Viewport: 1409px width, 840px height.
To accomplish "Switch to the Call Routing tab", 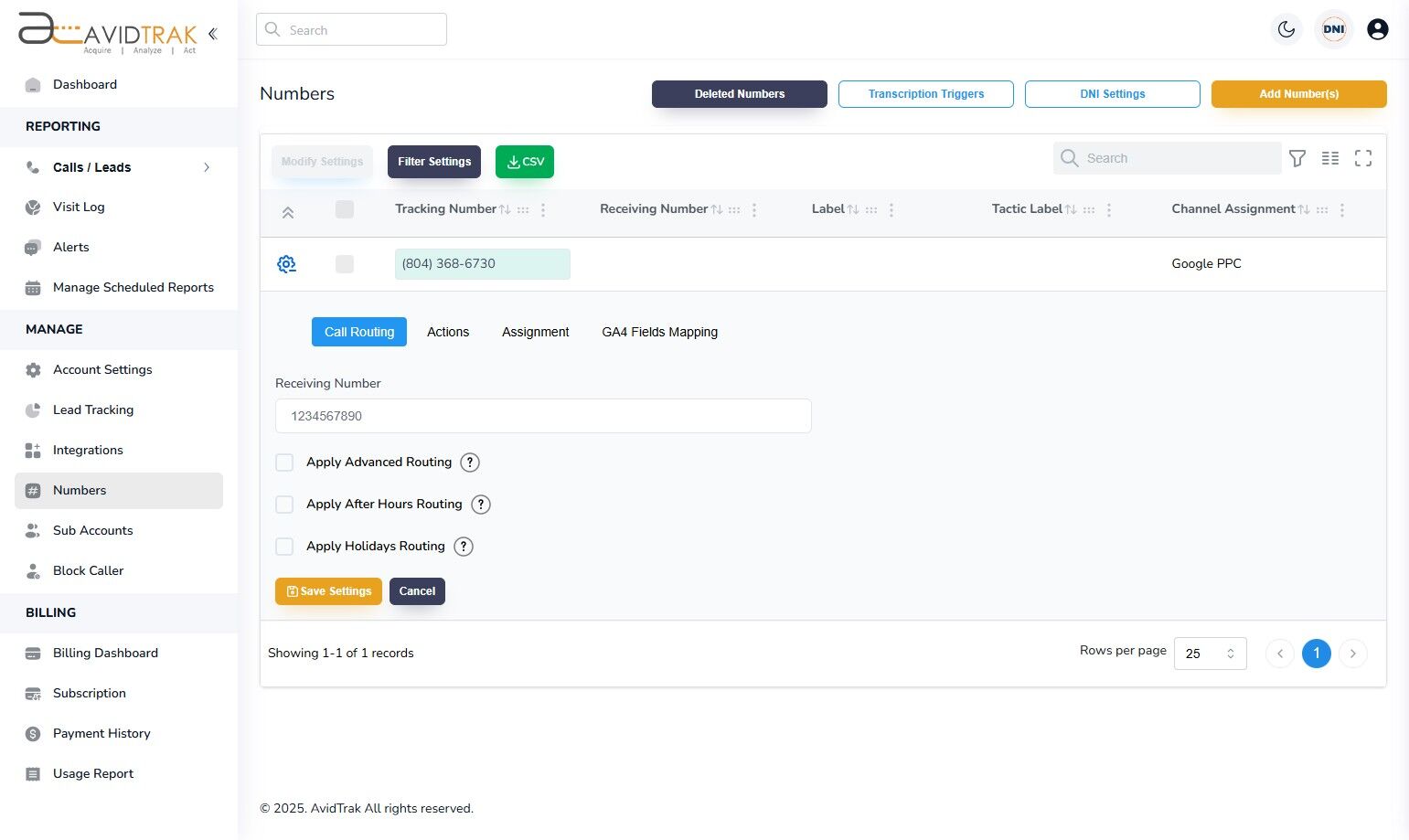I will [359, 332].
